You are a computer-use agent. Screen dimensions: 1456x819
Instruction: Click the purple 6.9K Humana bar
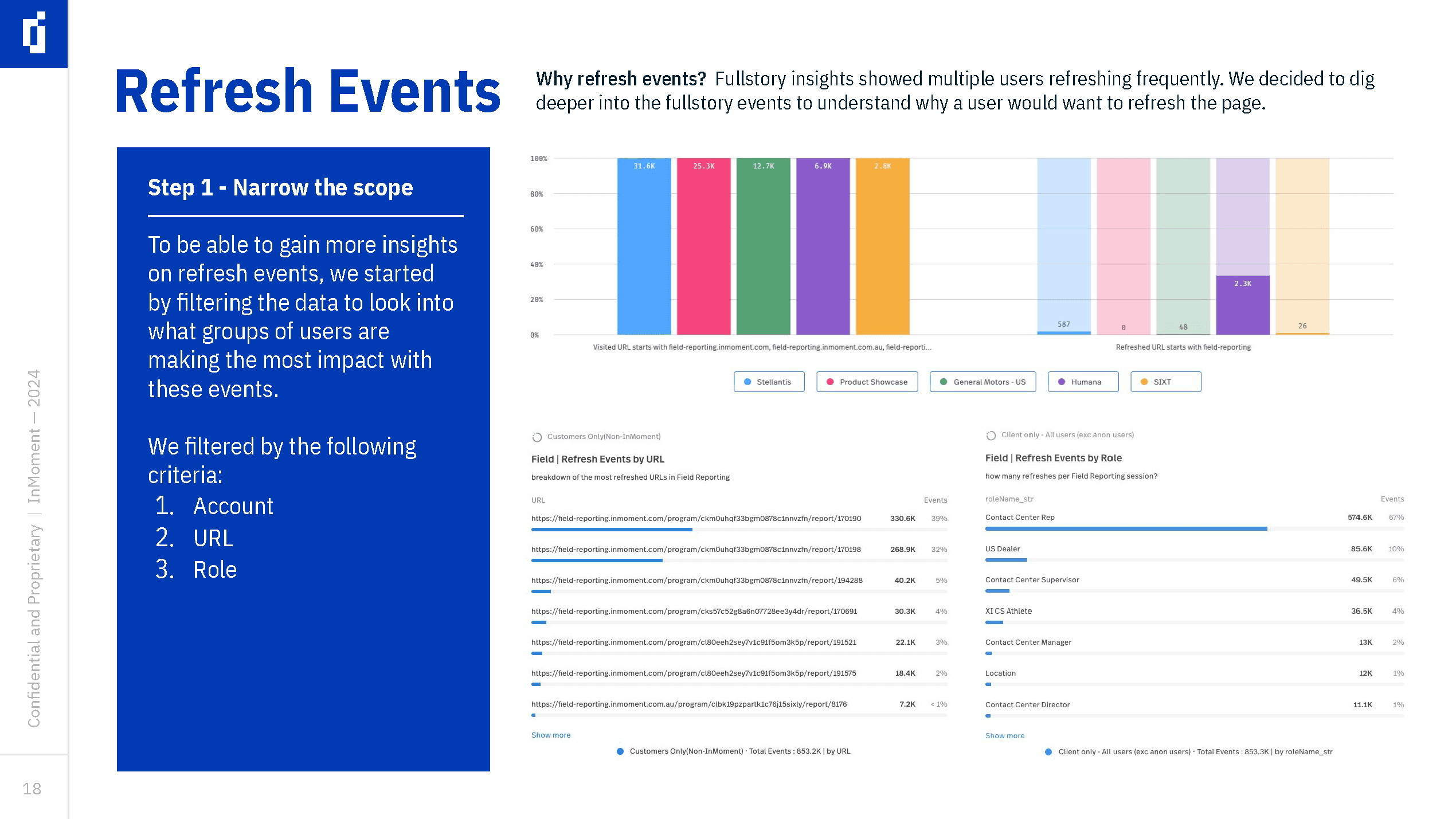point(823,246)
